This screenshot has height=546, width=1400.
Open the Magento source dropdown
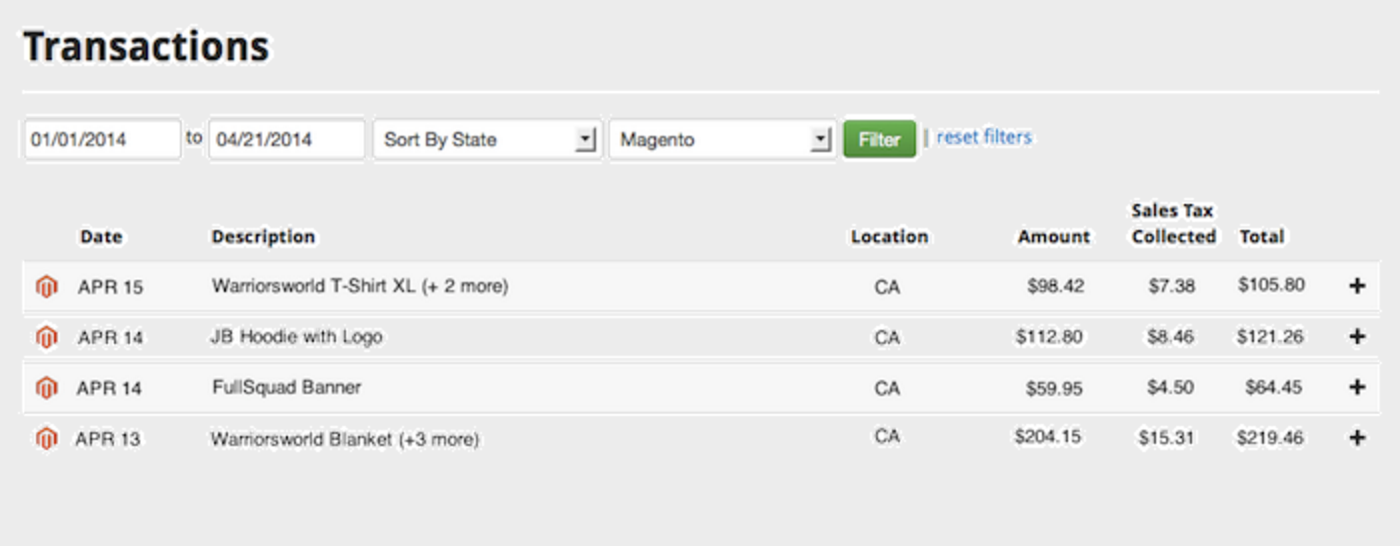[x=722, y=140]
